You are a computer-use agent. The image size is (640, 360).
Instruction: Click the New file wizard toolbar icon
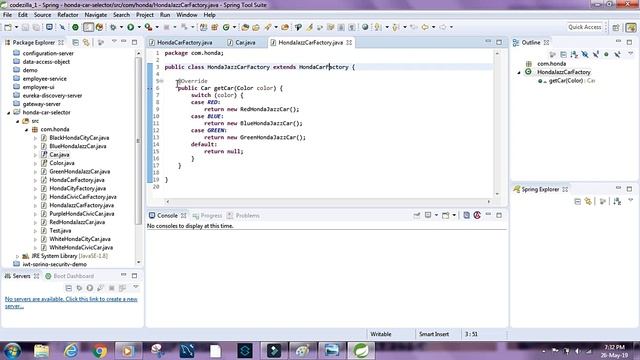[8, 27]
